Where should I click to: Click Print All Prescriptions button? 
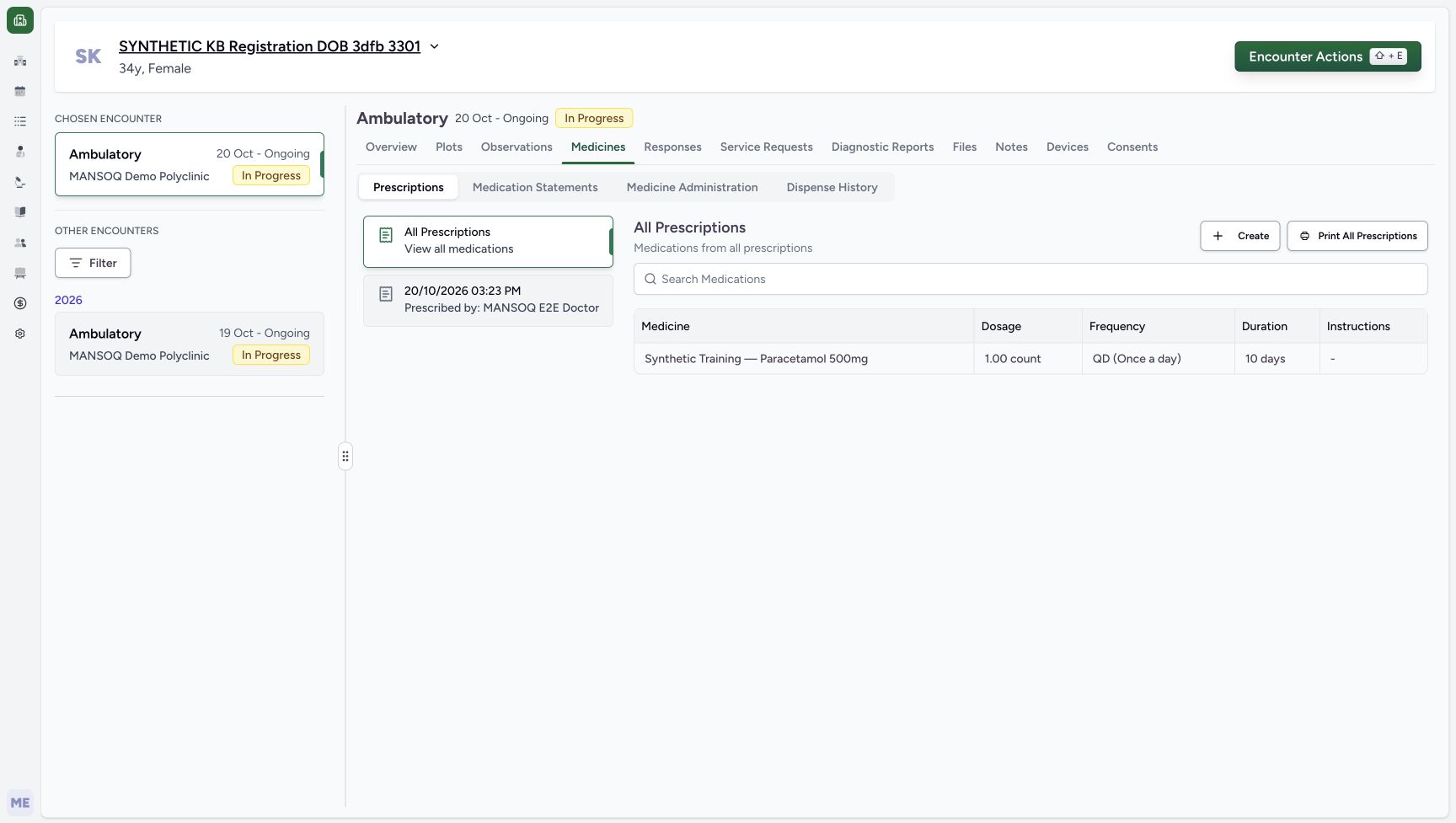click(x=1357, y=236)
